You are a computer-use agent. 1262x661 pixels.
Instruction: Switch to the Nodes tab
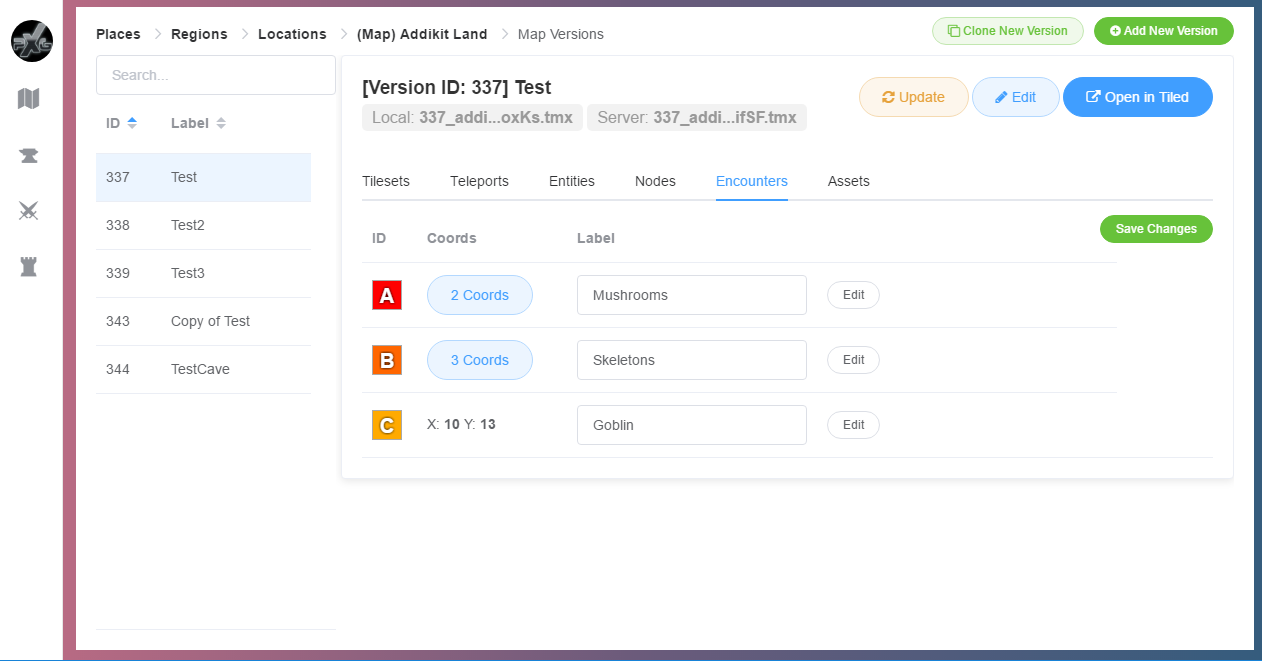pos(655,181)
